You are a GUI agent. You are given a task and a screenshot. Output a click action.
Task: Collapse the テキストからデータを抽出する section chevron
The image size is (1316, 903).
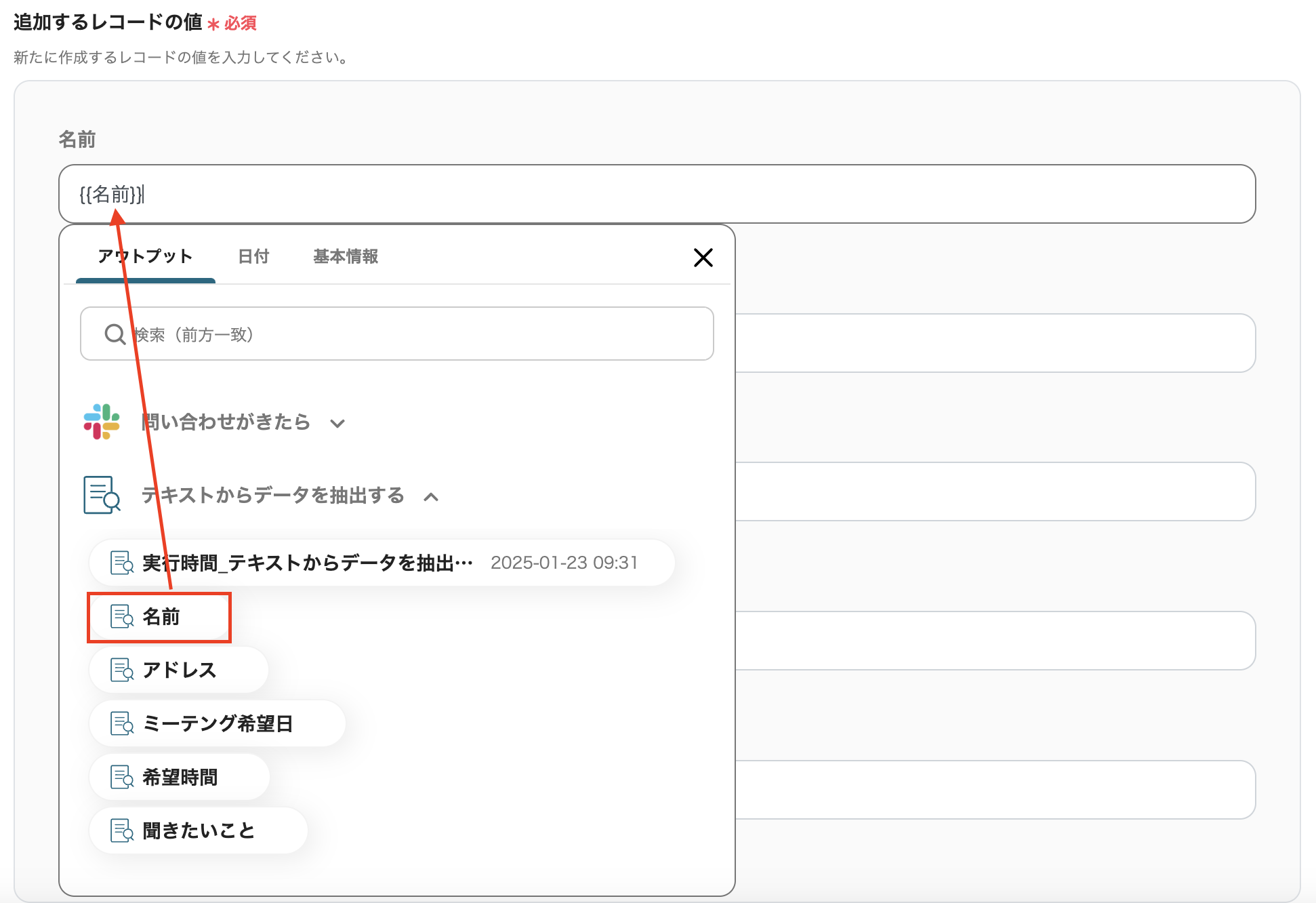pyautogui.click(x=431, y=497)
